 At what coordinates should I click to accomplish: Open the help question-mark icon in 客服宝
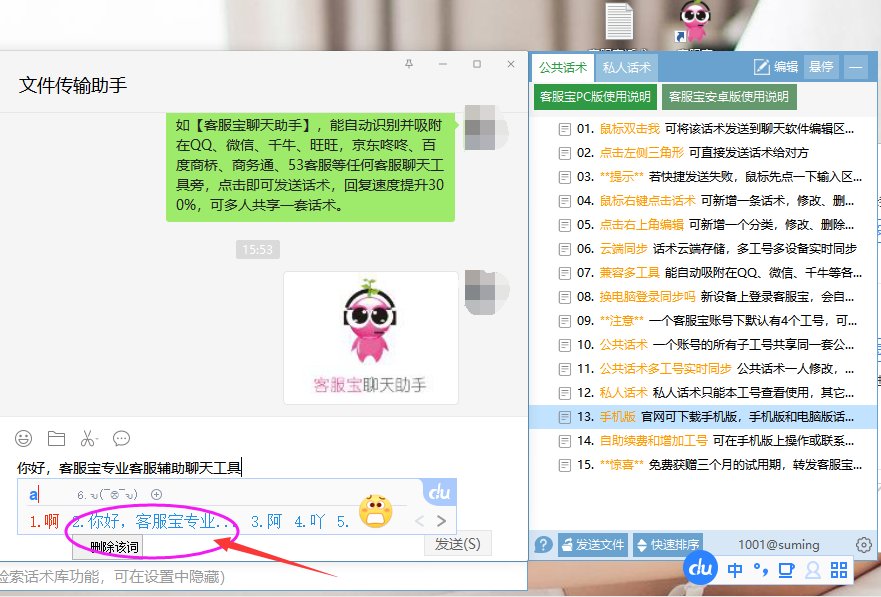541,545
